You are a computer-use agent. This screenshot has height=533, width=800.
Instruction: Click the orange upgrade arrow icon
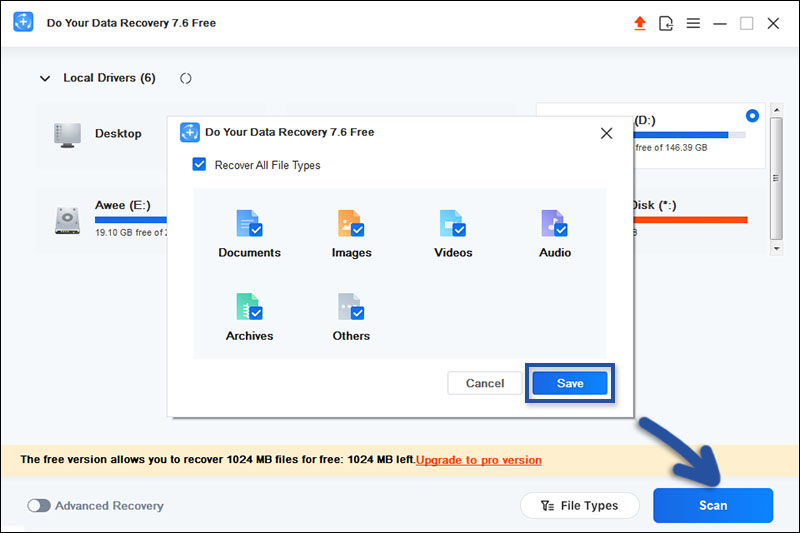click(x=640, y=23)
